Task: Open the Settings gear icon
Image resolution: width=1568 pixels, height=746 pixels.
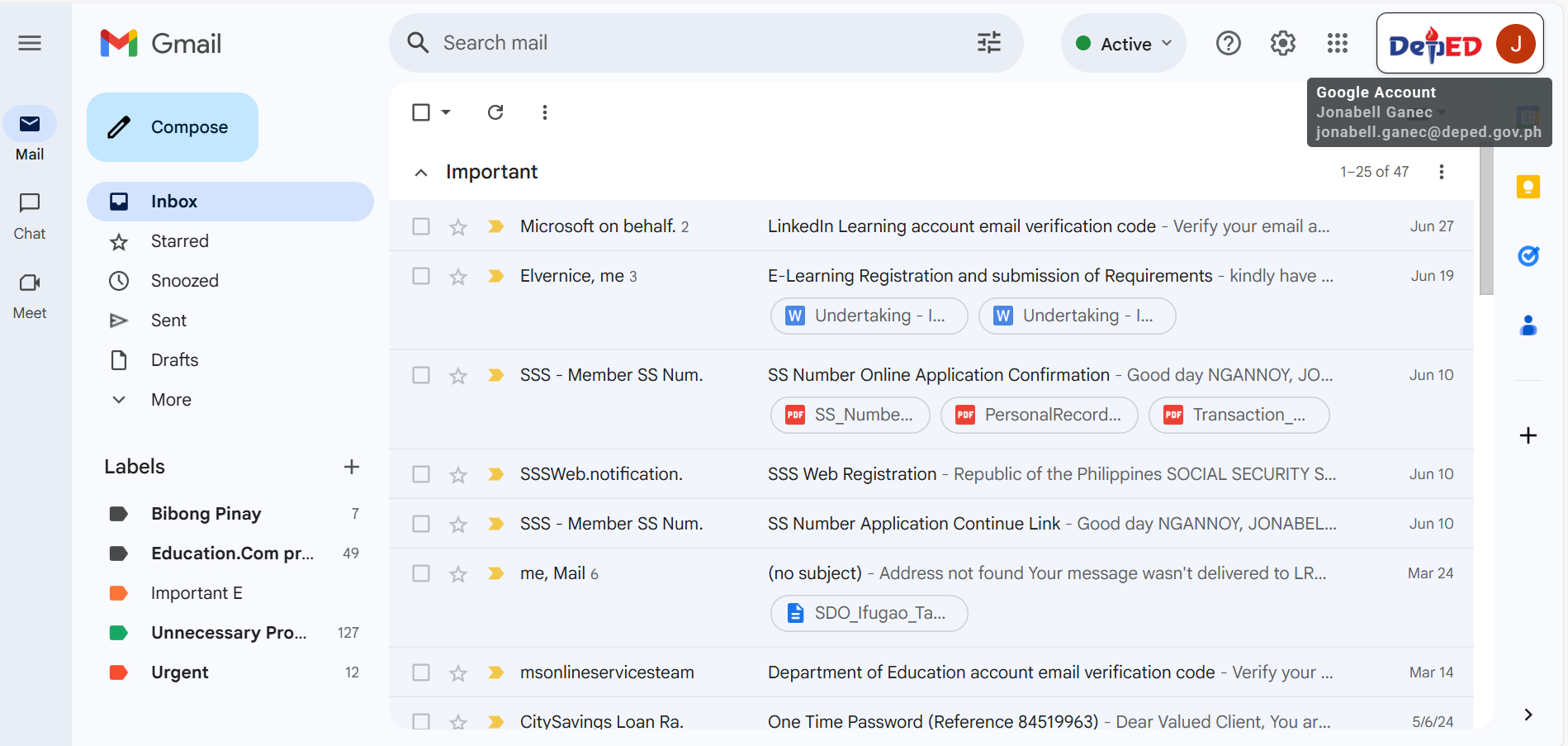Action: pos(1282,43)
